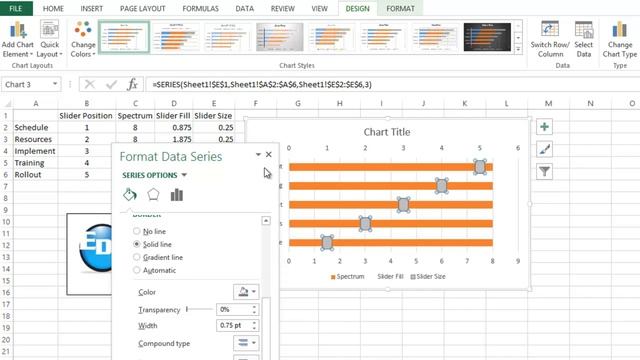Switch to the INSERT ribbon tab

pos(92,8)
